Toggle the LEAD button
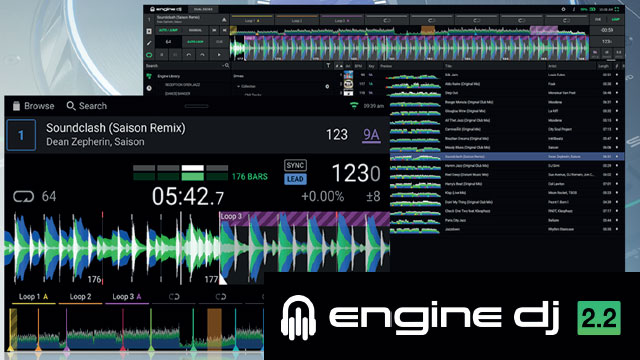Viewport: 640px width, 360px height. click(295, 179)
